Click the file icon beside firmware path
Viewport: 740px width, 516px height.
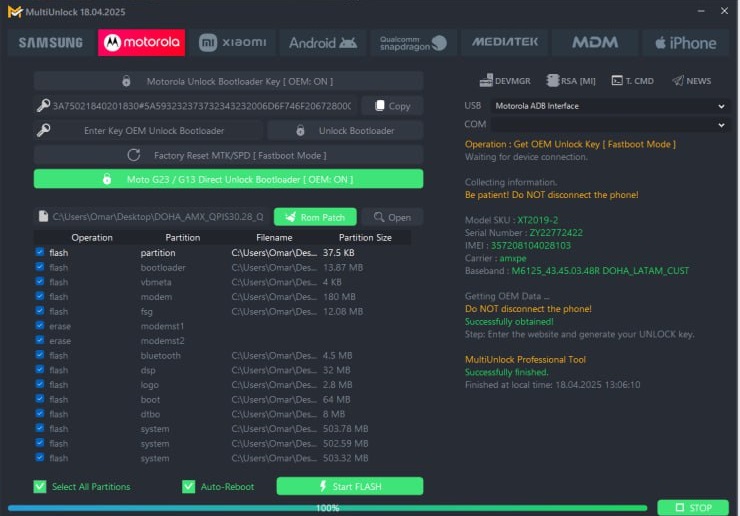click(43, 216)
